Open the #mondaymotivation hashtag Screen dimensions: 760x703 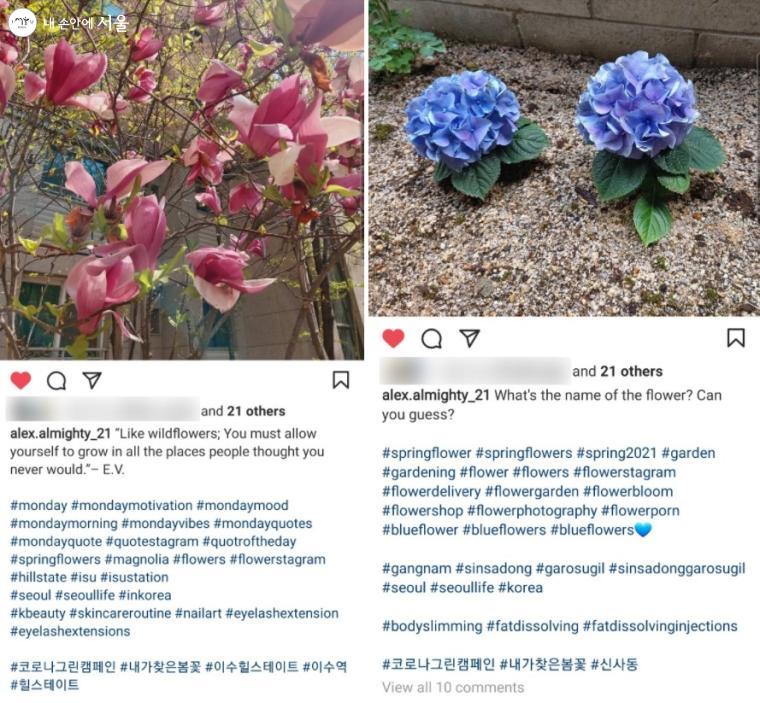tap(131, 506)
